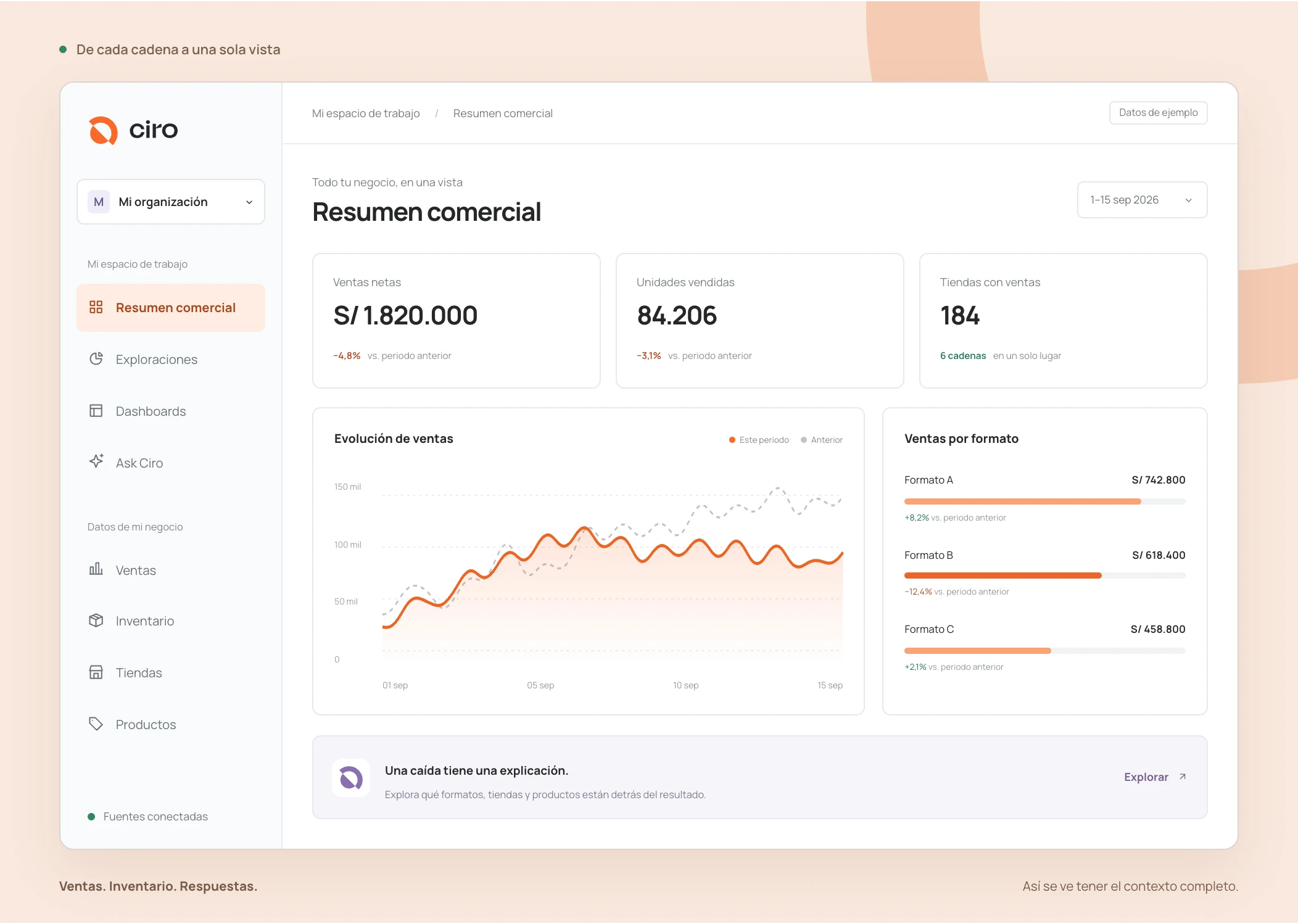Click the Inventario box icon

(x=96, y=621)
